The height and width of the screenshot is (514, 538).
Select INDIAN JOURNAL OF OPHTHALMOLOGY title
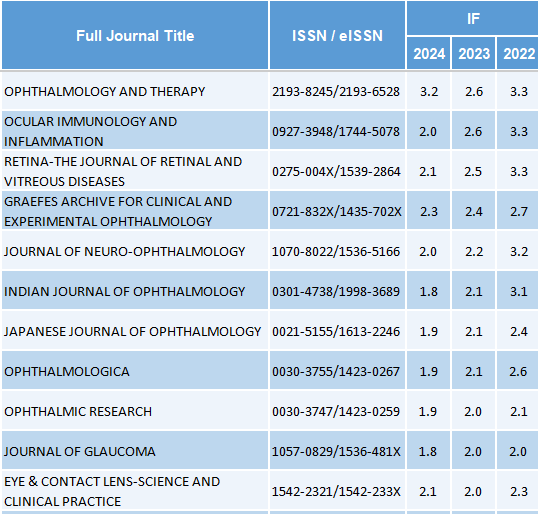coord(125,292)
